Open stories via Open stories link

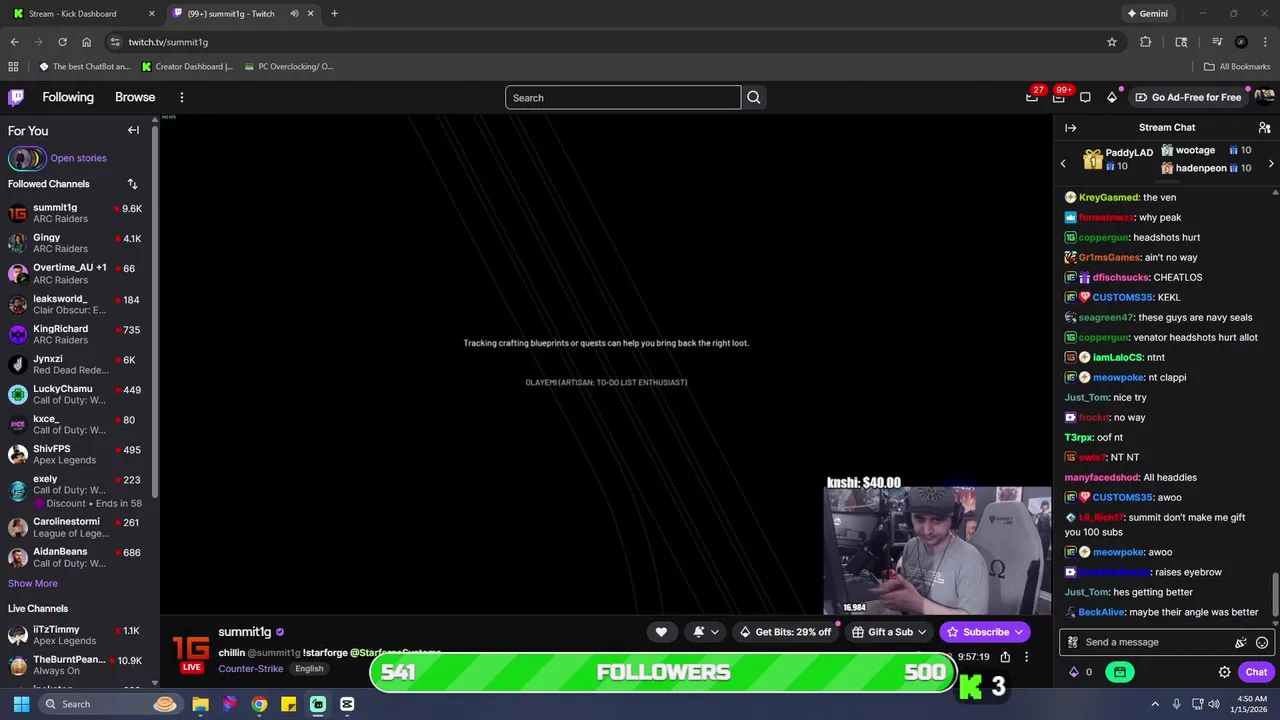78,158
